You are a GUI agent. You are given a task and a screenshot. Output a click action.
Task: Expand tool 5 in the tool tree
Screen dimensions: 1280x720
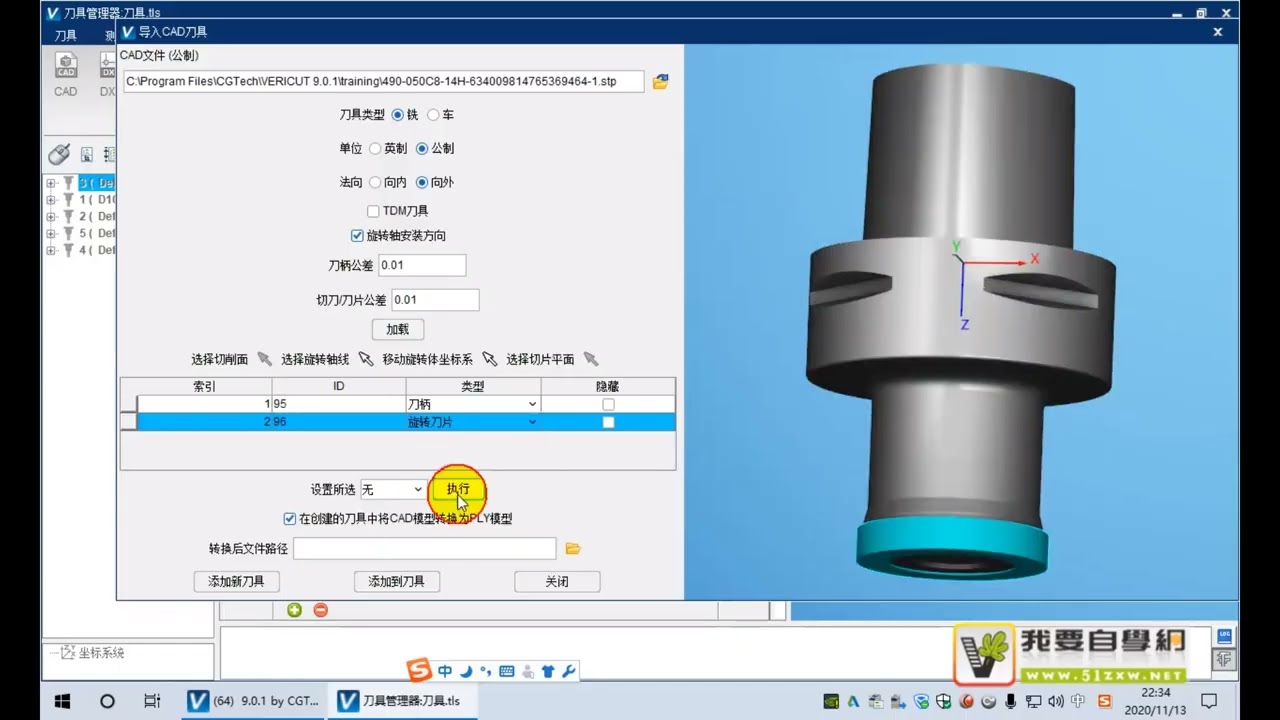pyautogui.click(x=51, y=233)
